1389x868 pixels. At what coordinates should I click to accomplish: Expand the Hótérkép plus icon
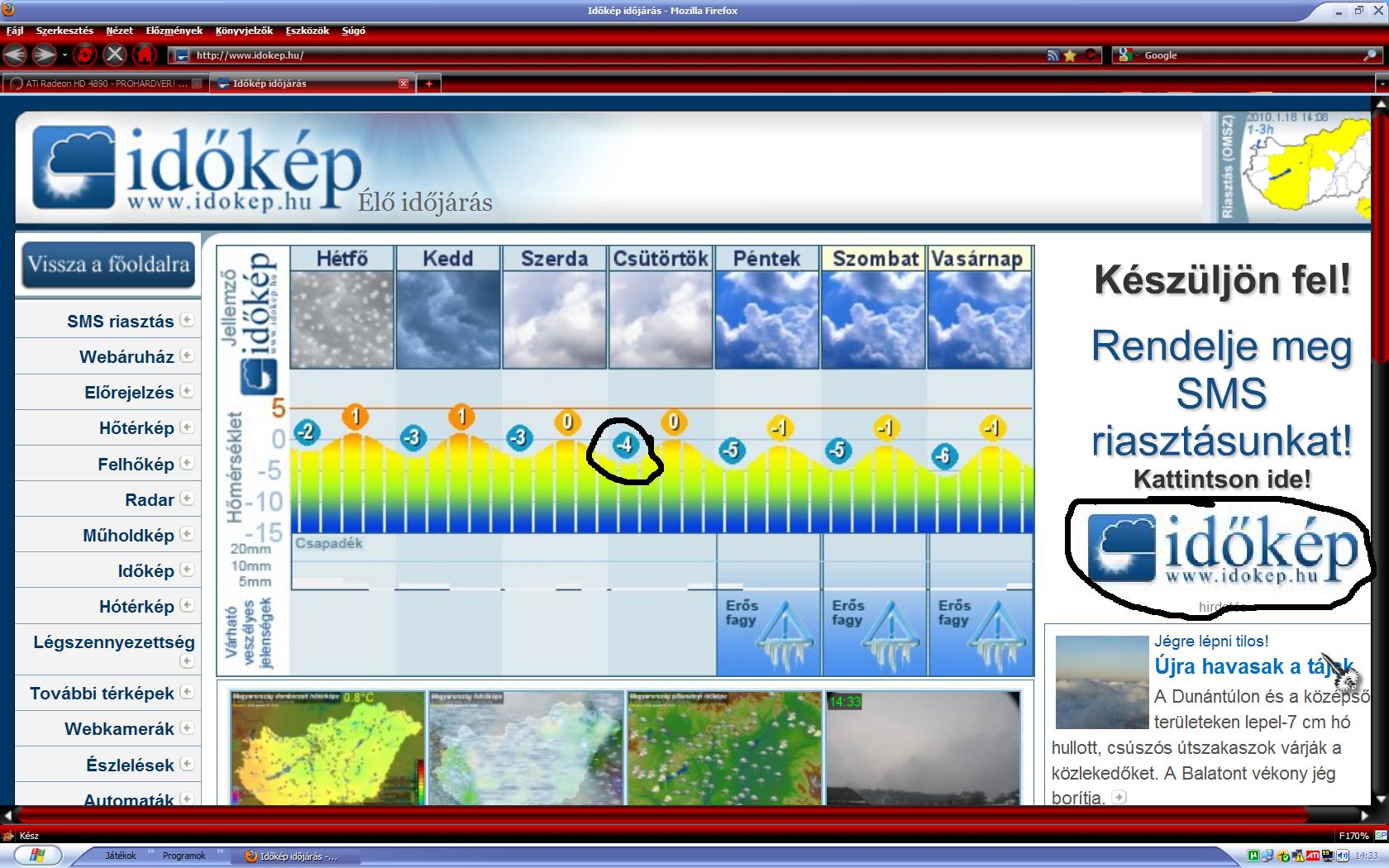tap(187, 605)
